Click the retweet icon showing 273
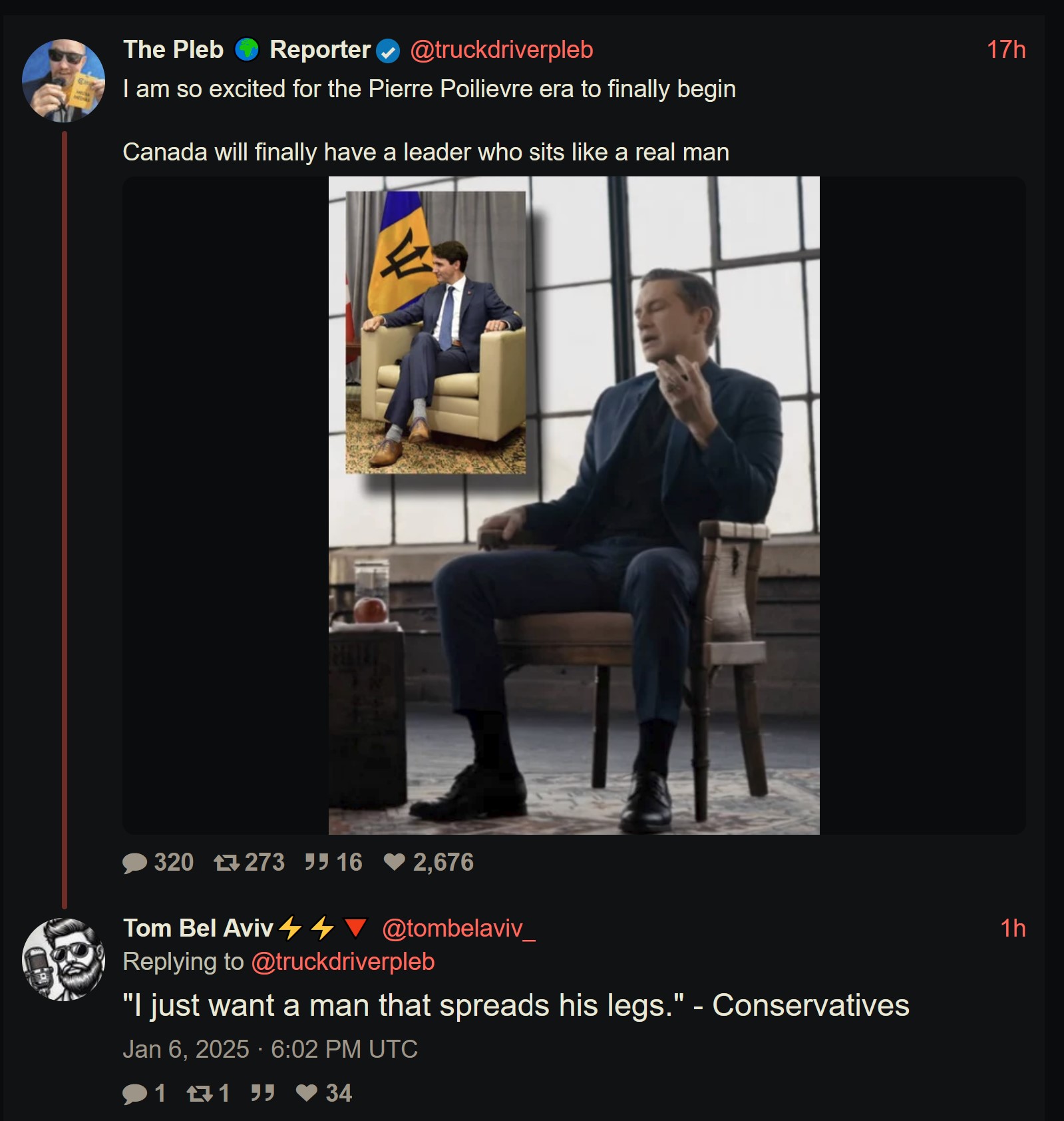This screenshot has width=1064, height=1121. 226,863
